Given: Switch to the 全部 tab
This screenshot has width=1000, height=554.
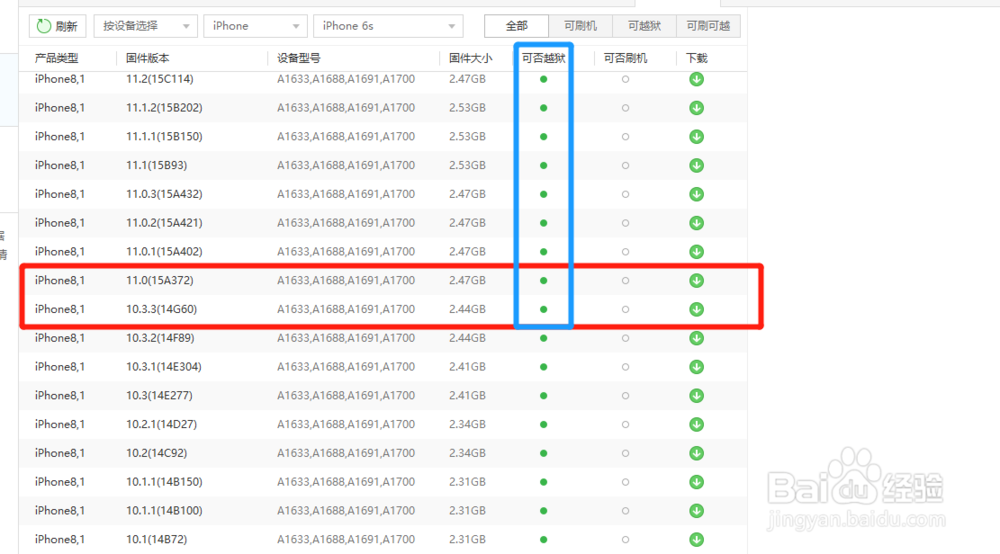Looking at the screenshot, I should coord(517,26).
